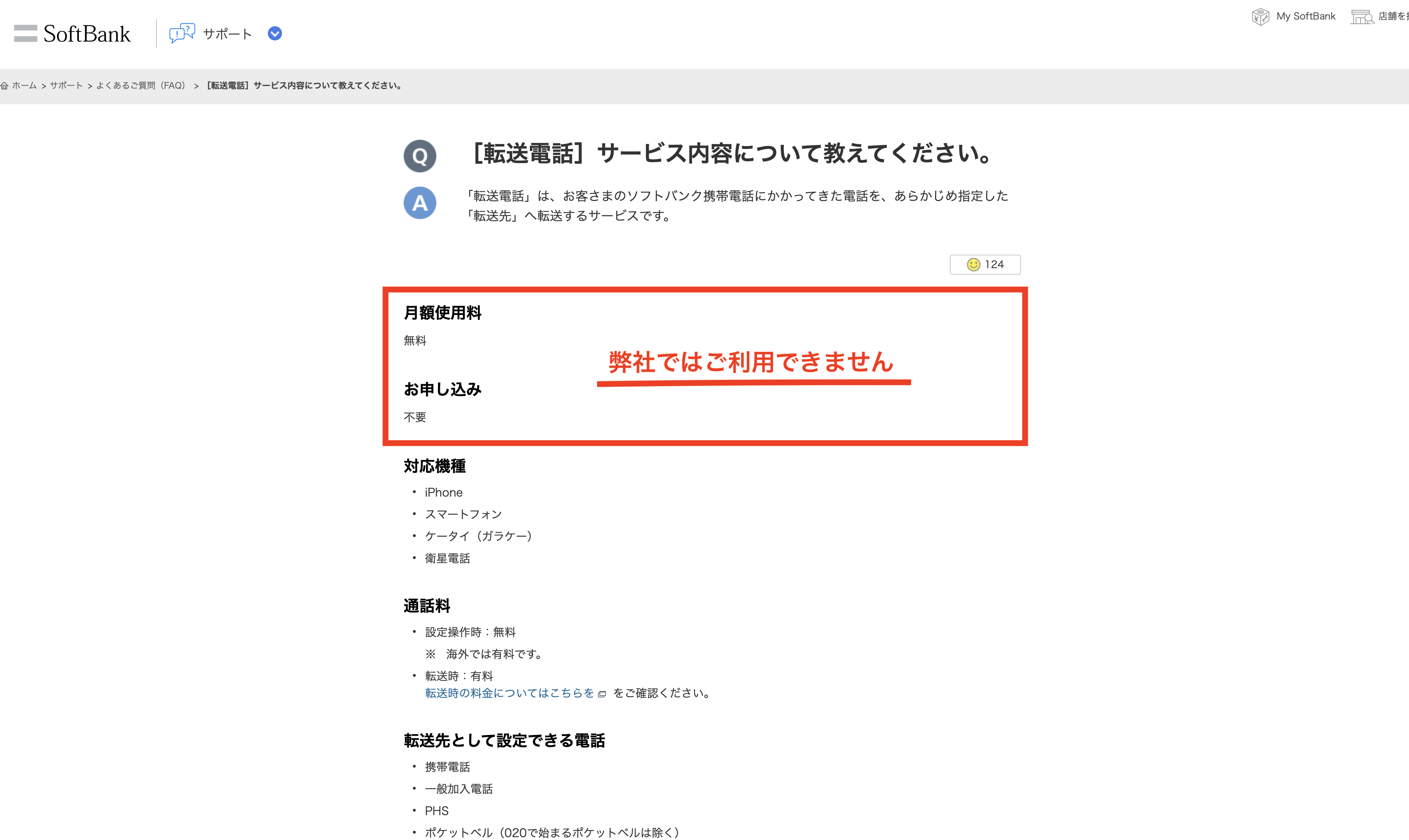Select the 無料 value text
Screen dimensions: 1409x840
pos(415,341)
